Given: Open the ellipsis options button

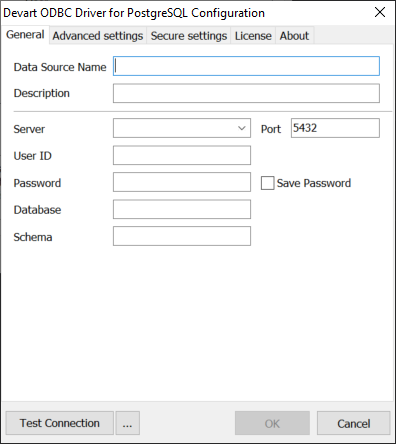Looking at the screenshot, I should (x=127, y=423).
